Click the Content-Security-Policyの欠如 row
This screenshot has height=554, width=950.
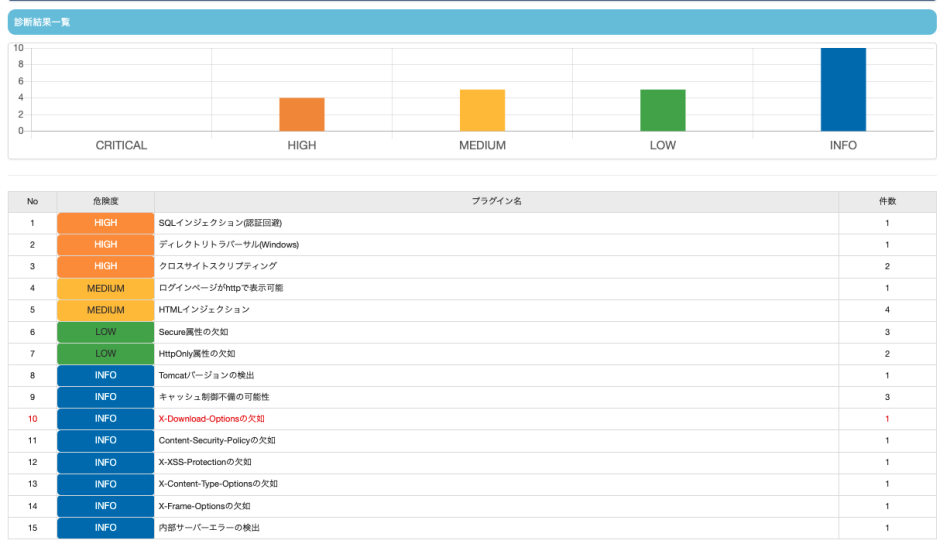[472, 441]
